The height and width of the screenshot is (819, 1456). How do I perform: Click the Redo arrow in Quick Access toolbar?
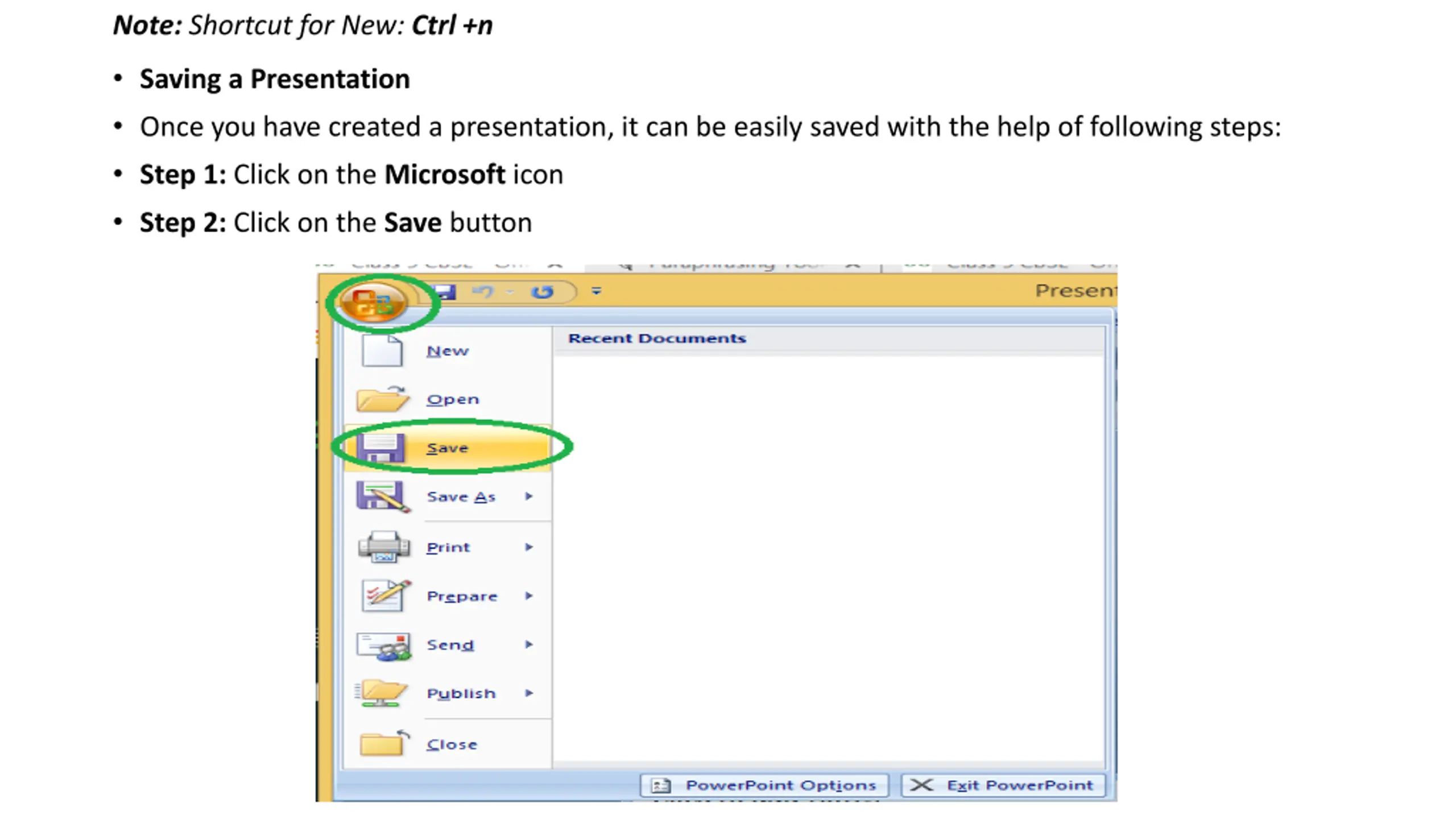pos(542,292)
